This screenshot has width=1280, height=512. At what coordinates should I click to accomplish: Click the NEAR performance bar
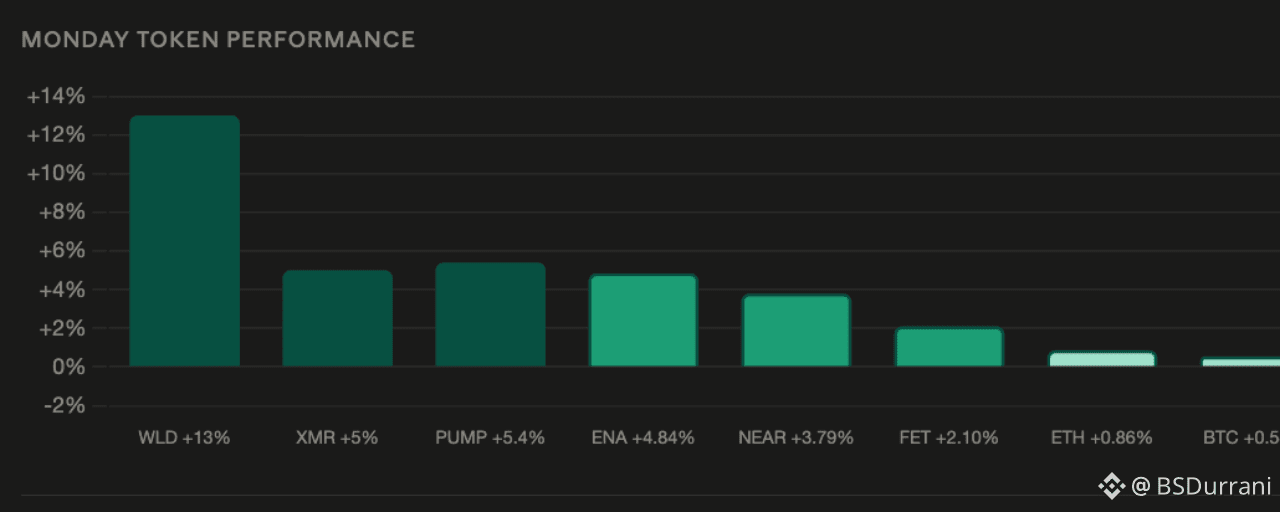coord(796,330)
